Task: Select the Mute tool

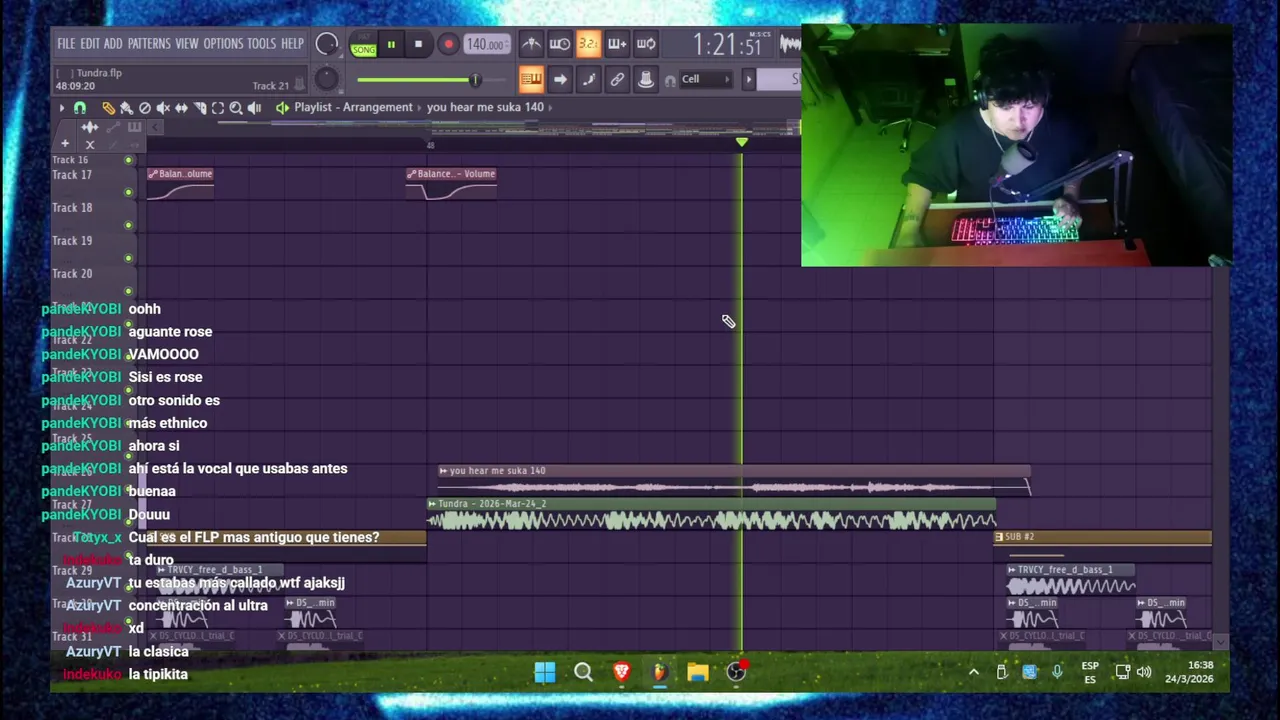Action: (163, 108)
